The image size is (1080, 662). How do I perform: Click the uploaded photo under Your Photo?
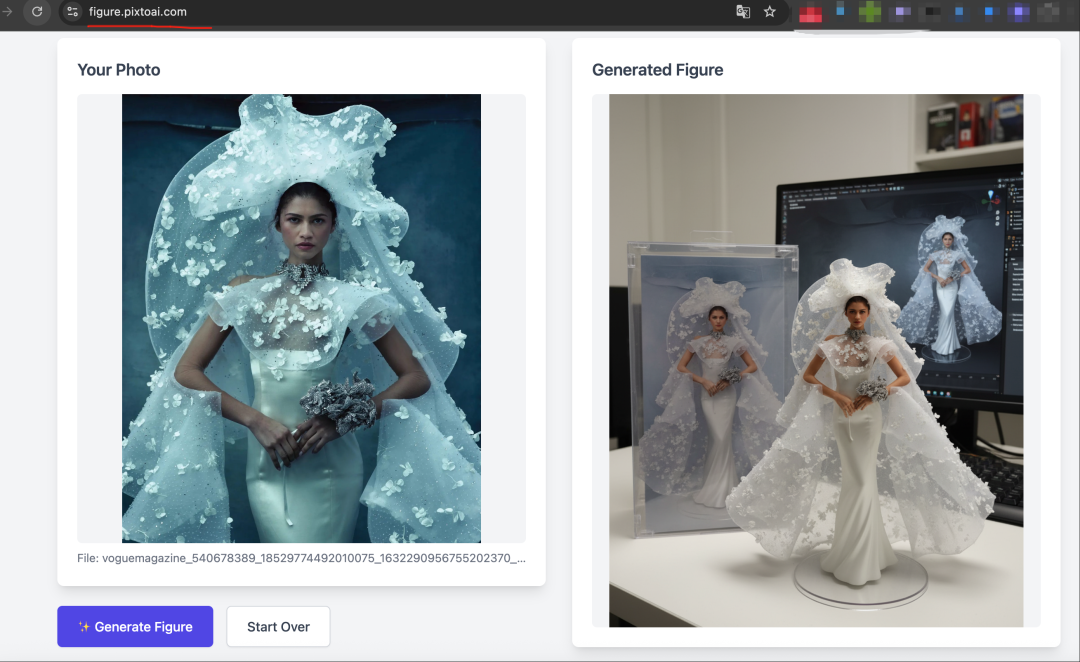coord(301,318)
